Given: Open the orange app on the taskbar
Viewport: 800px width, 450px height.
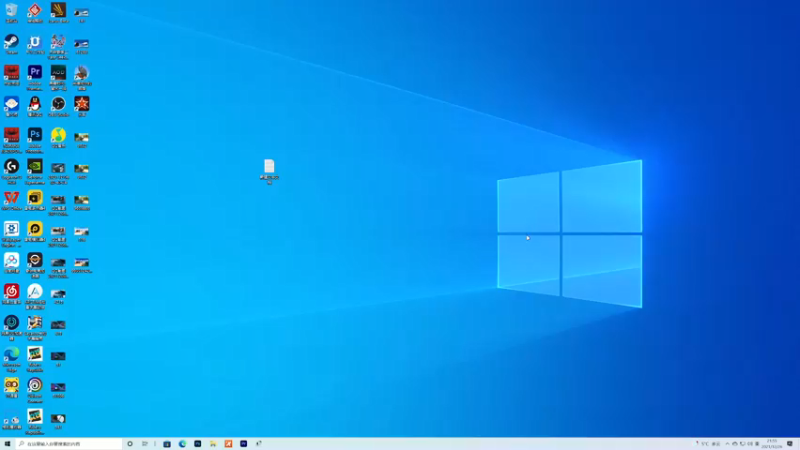Looking at the screenshot, I should click(228, 444).
